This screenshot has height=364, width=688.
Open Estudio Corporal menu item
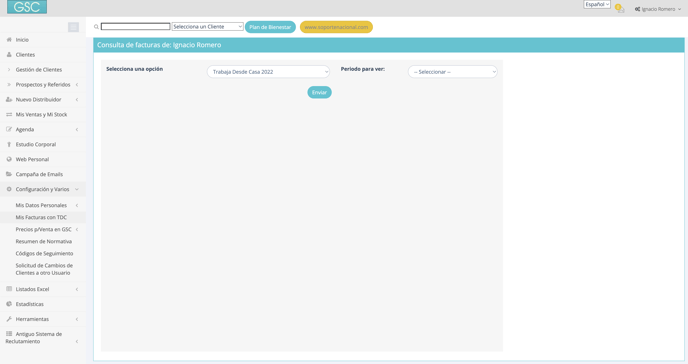click(x=36, y=144)
